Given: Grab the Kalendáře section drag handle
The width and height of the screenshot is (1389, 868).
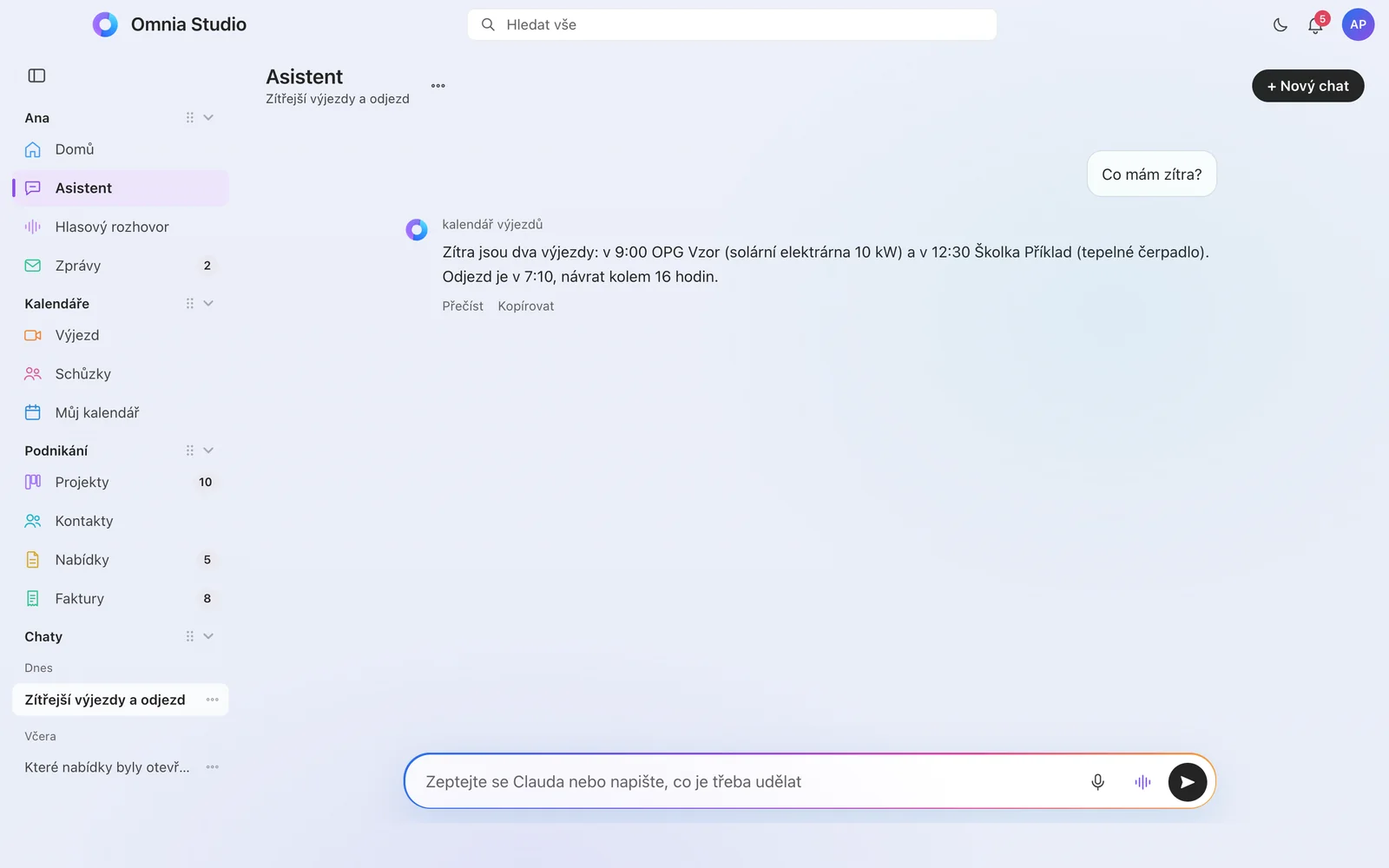Looking at the screenshot, I should [x=189, y=304].
